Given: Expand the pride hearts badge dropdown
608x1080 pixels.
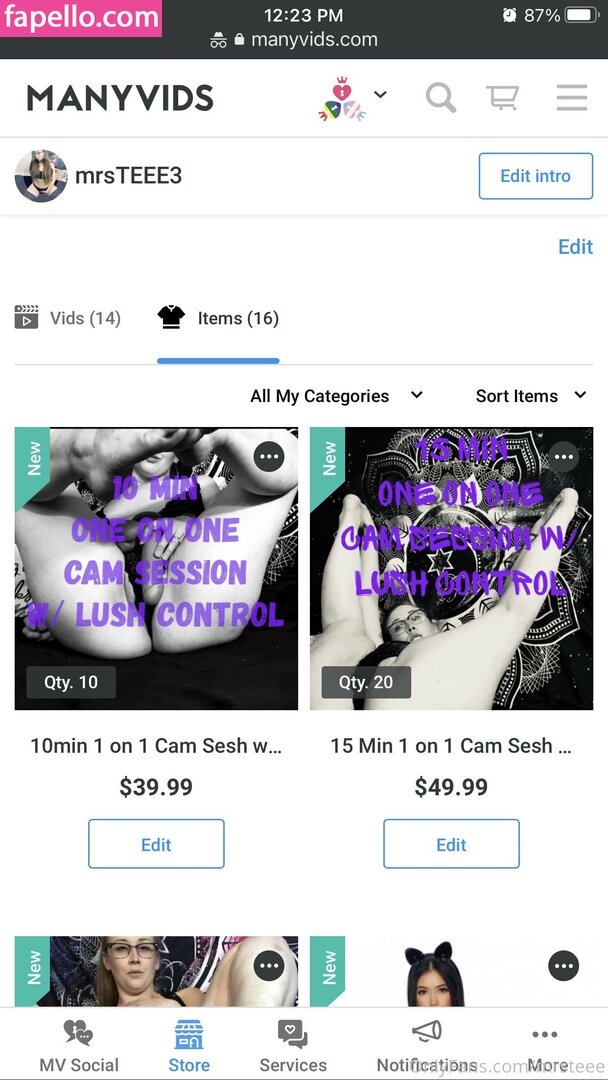Looking at the screenshot, I should pos(380,94).
